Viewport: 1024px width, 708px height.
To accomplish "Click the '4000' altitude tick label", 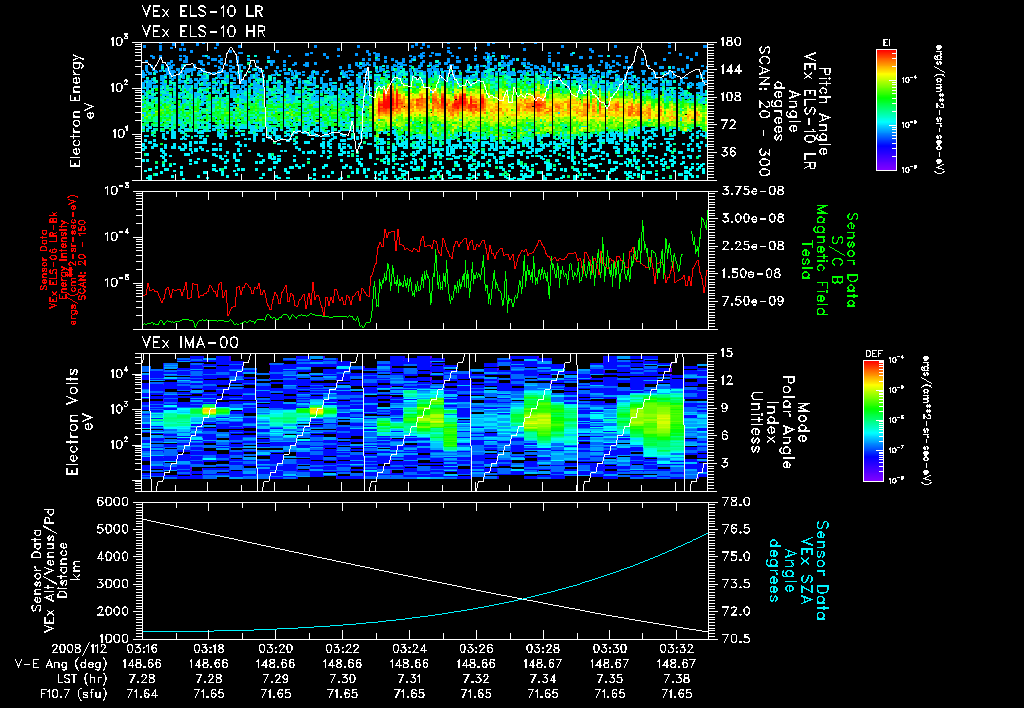I will (x=112, y=556).
